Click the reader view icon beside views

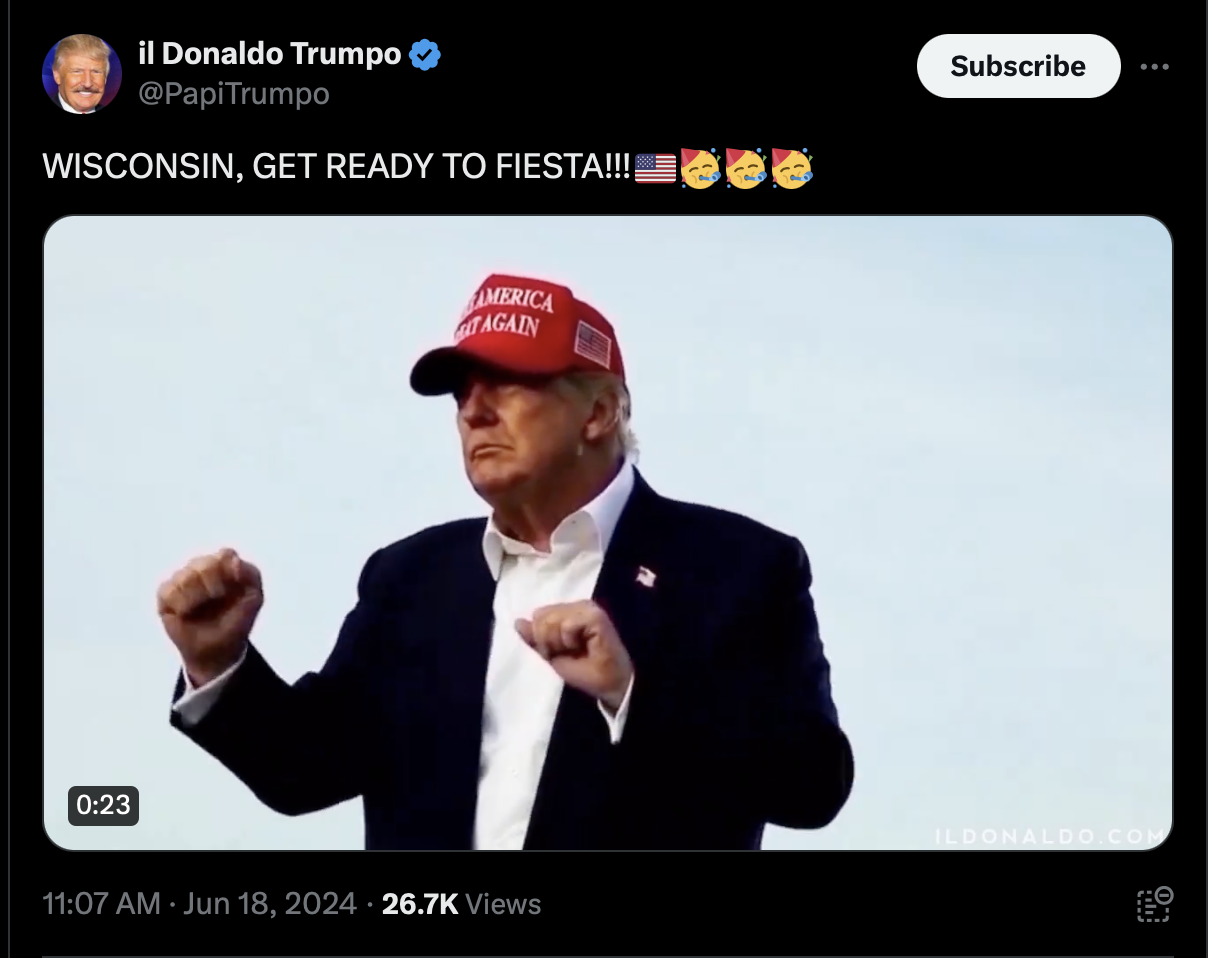click(1155, 904)
